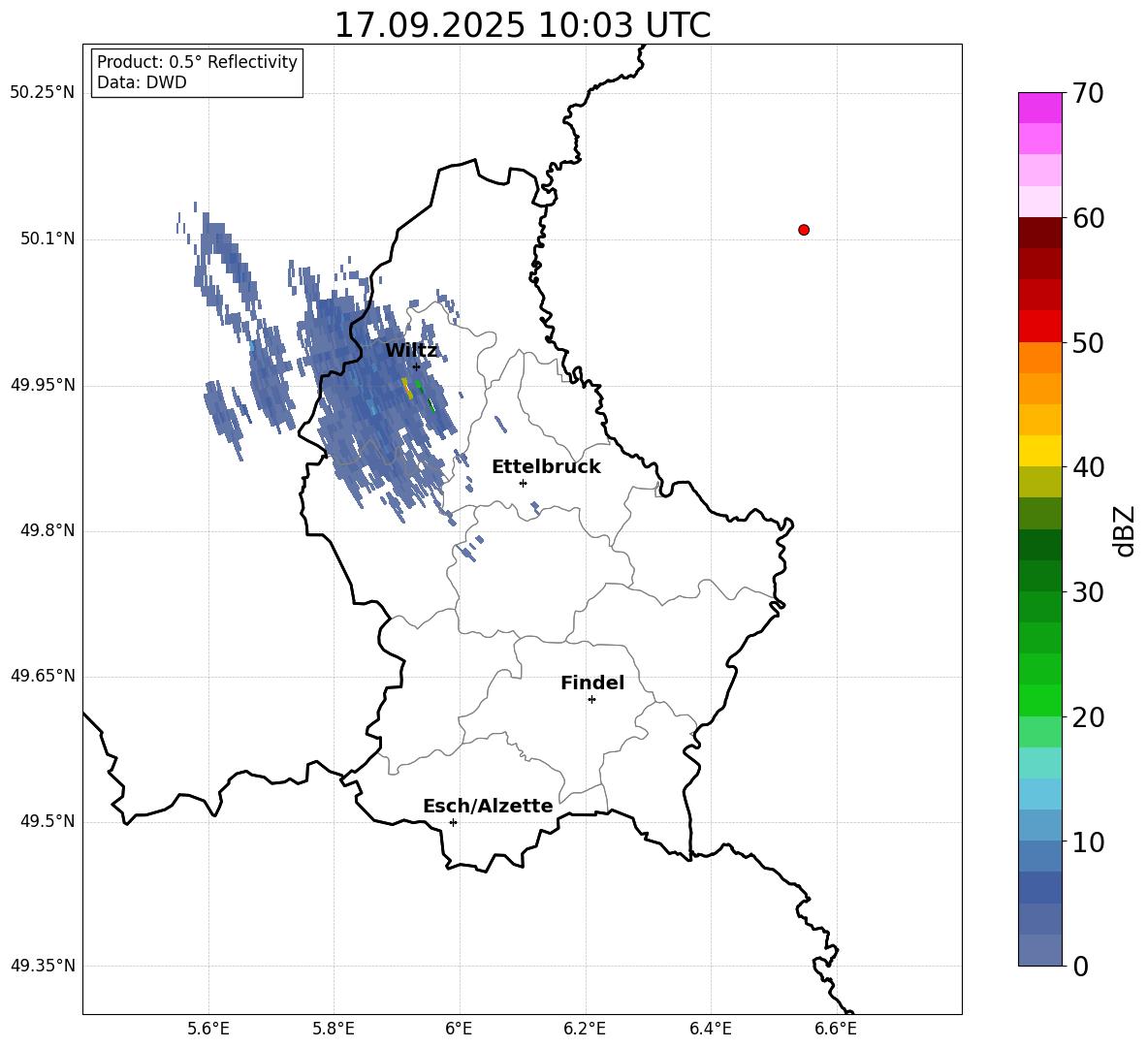The width and height of the screenshot is (1148, 1048).
Task: Click the "Data: DWD" label
Action: (x=142, y=82)
